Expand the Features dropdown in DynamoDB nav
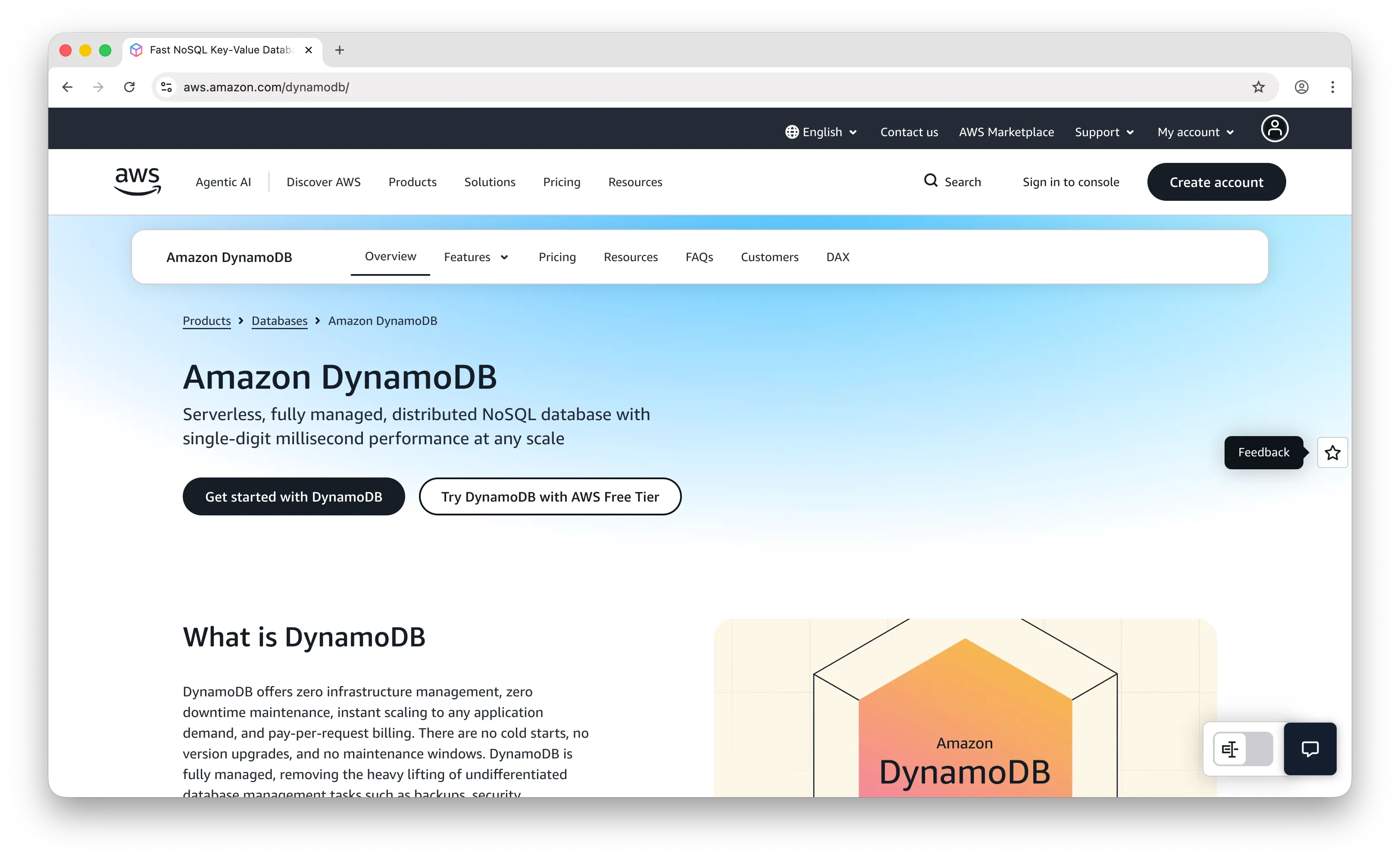 (x=476, y=257)
